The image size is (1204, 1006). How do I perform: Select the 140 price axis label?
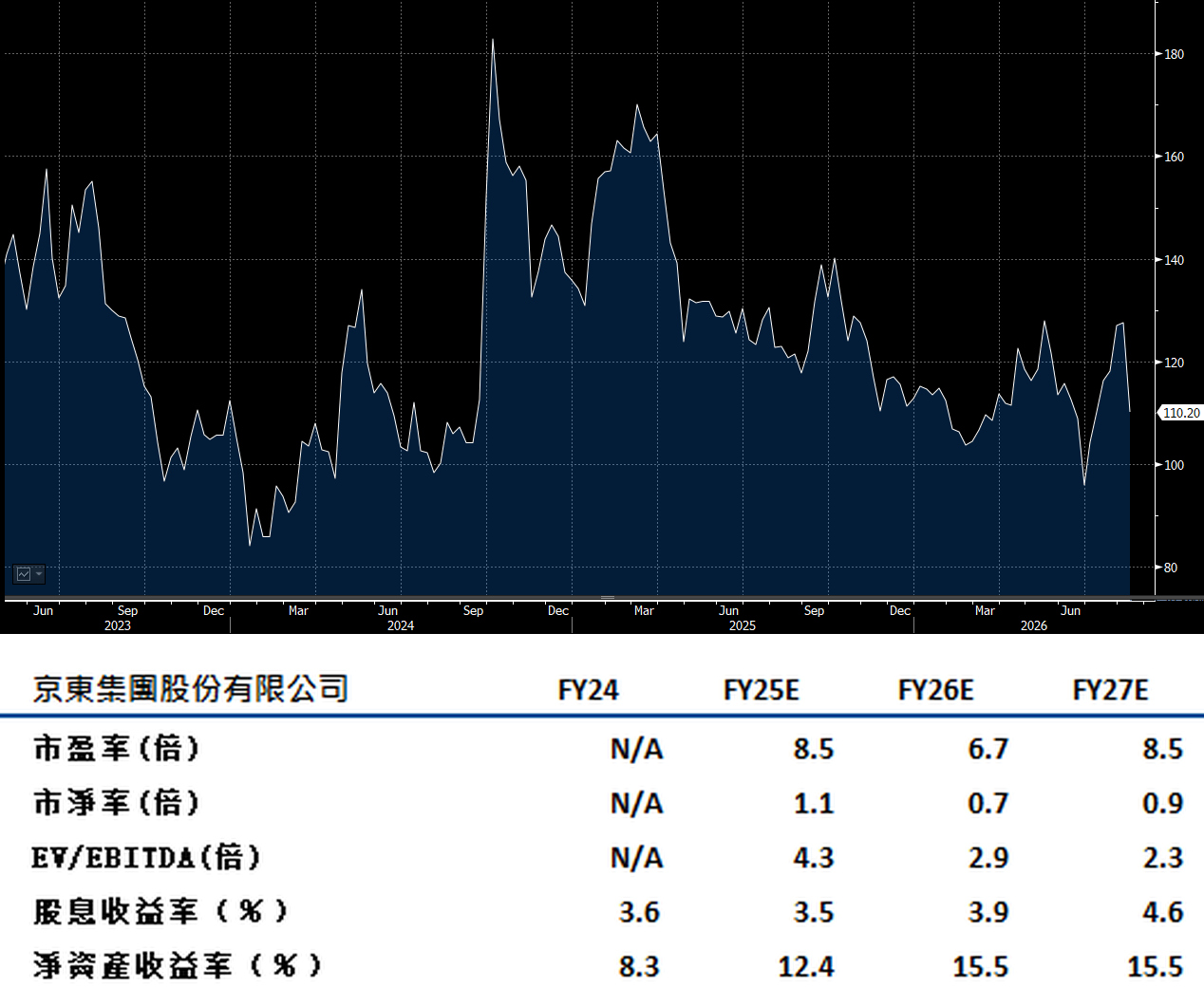(x=1175, y=260)
